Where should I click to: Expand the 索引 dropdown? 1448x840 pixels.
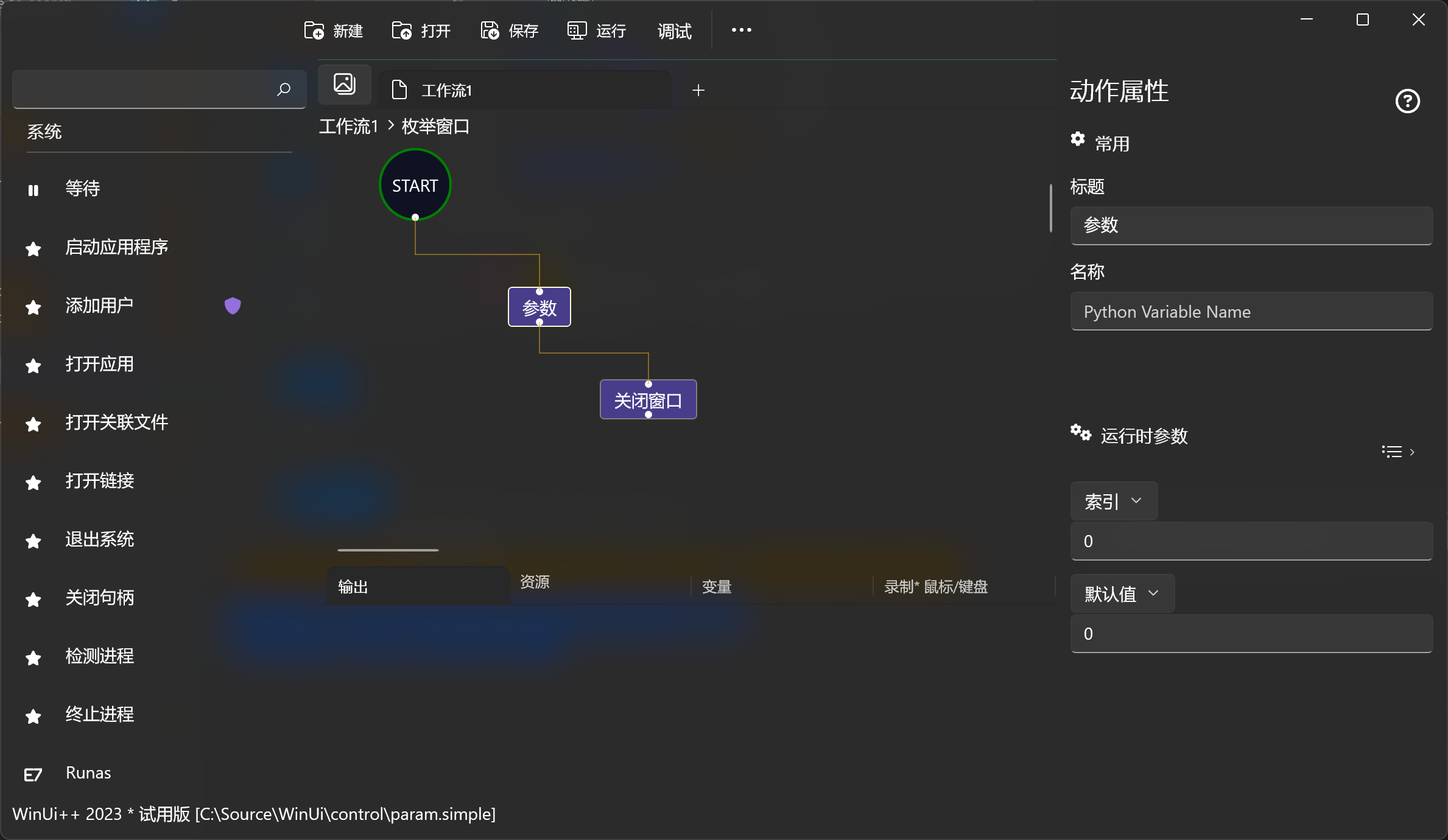pos(1114,501)
